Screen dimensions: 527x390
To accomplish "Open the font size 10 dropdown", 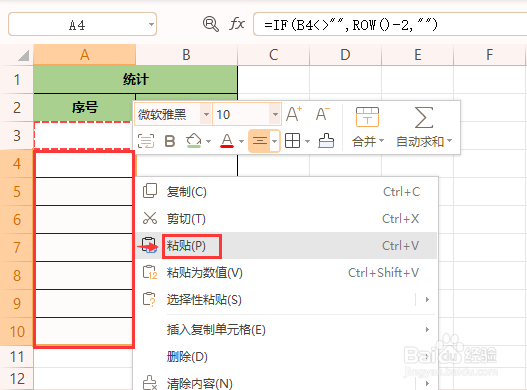I will 275,114.
